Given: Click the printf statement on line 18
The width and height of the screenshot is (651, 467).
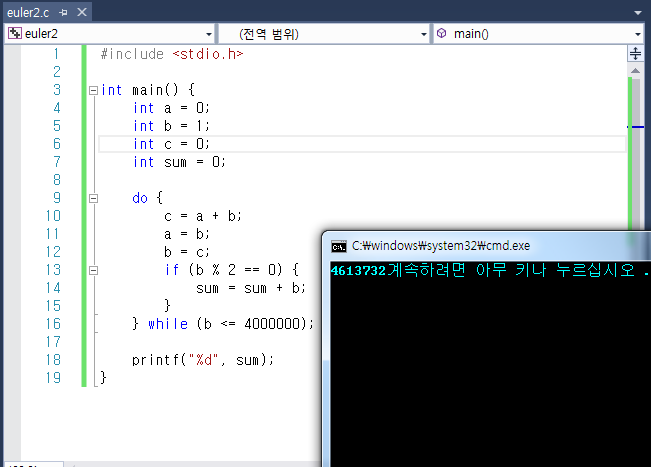Looking at the screenshot, I should [203, 360].
